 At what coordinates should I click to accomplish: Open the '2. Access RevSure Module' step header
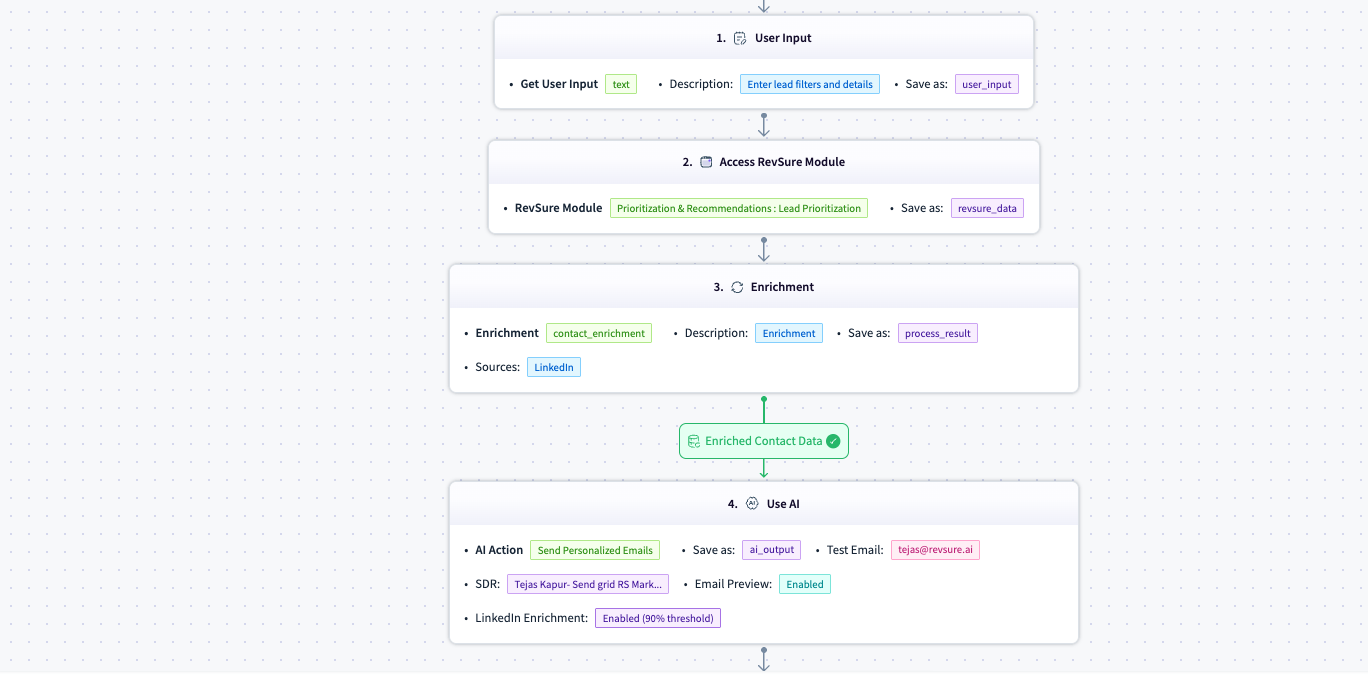pyautogui.click(x=764, y=162)
